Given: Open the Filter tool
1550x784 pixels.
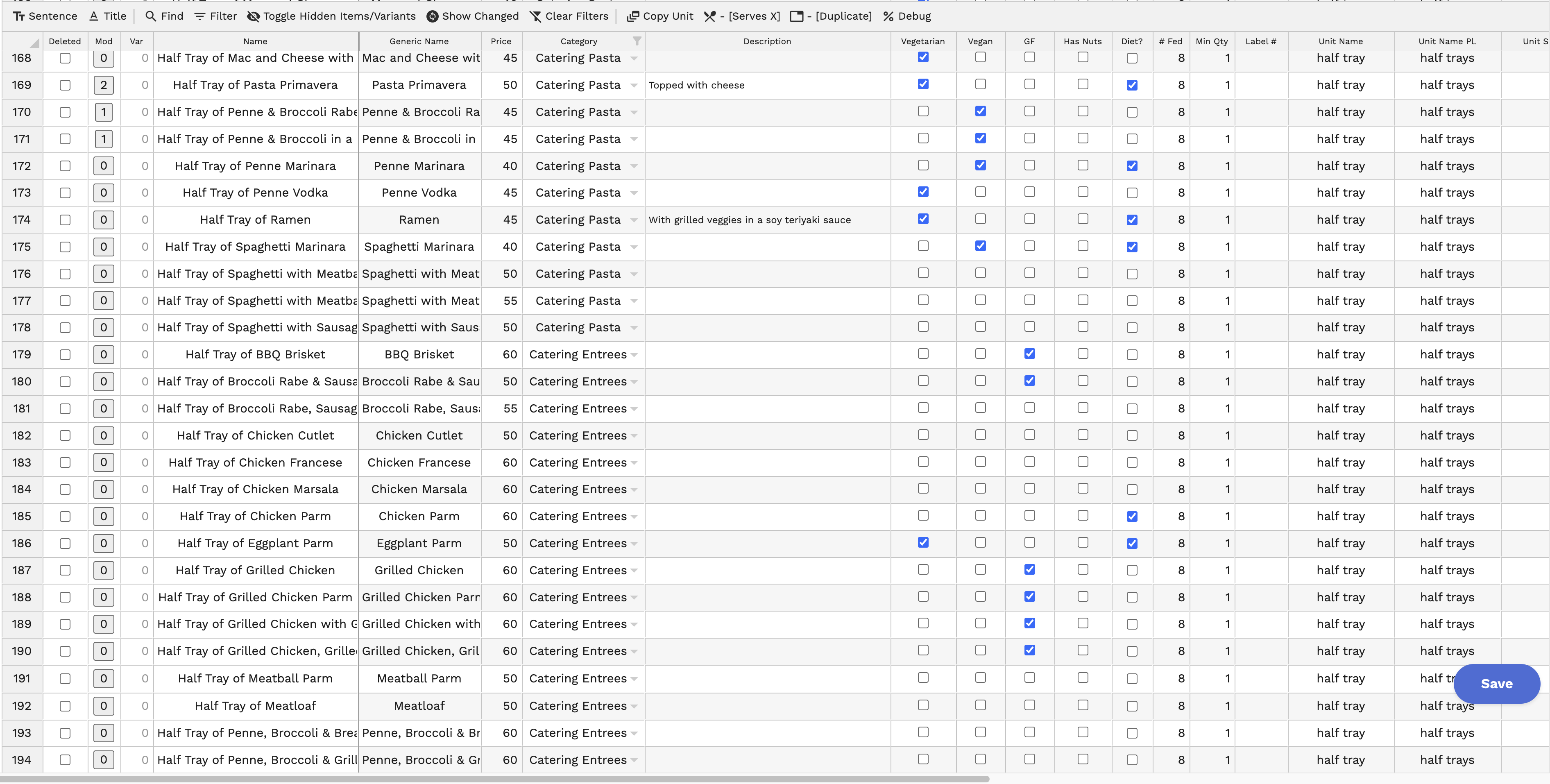Looking at the screenshot, I should pyautogui.click(x=200, y=16).
